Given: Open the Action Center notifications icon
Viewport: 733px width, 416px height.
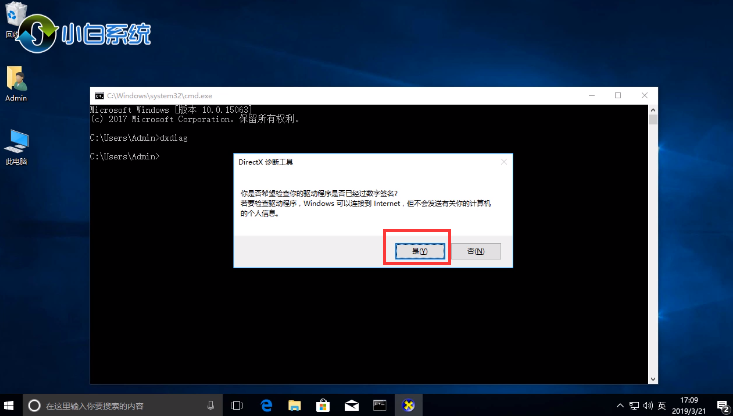Looking at the screenshot, I should click(722, 405).
